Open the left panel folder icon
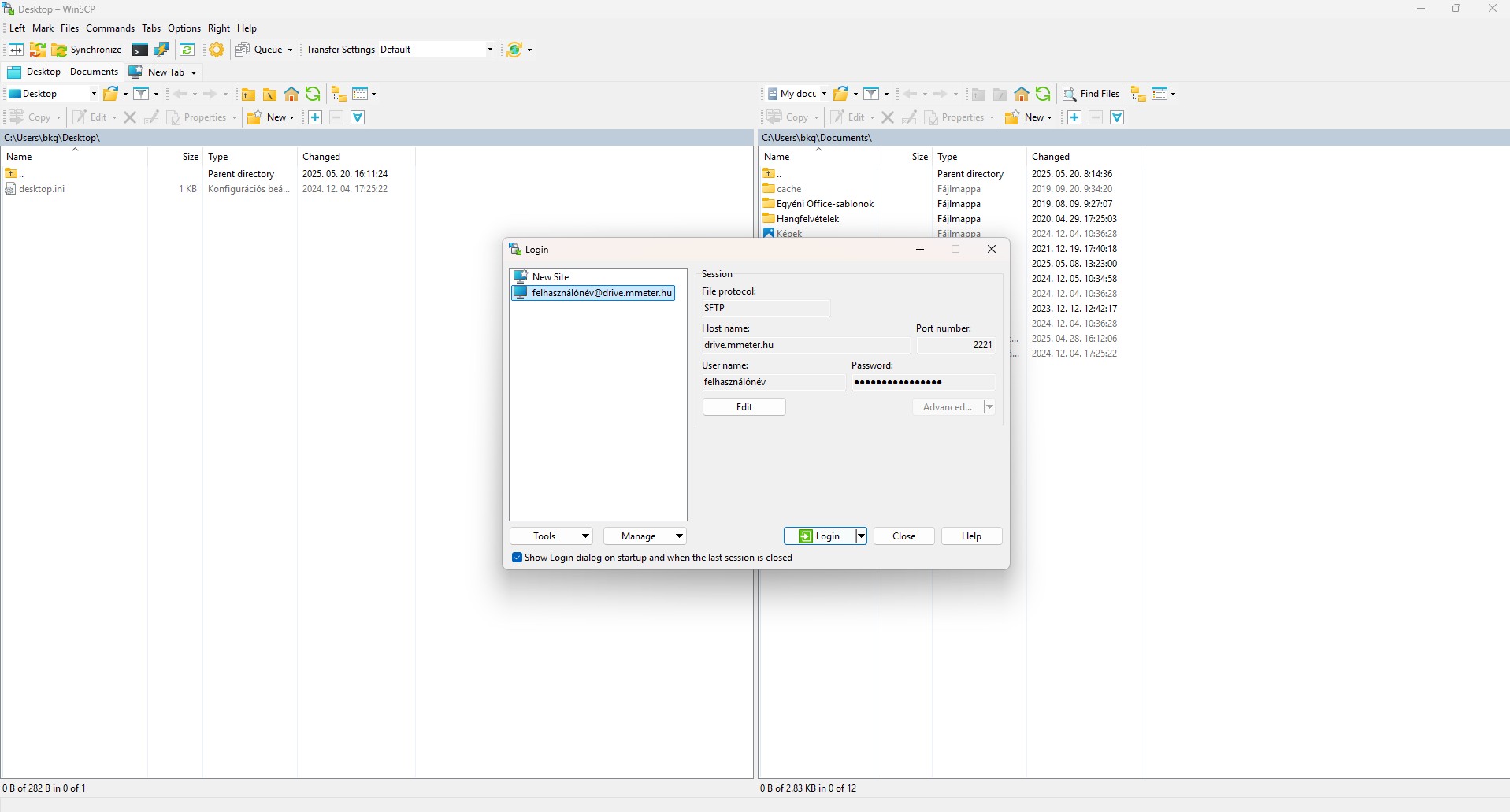Screen dimensions: 1510x812 pyautogui.click(x=111, y=94)
